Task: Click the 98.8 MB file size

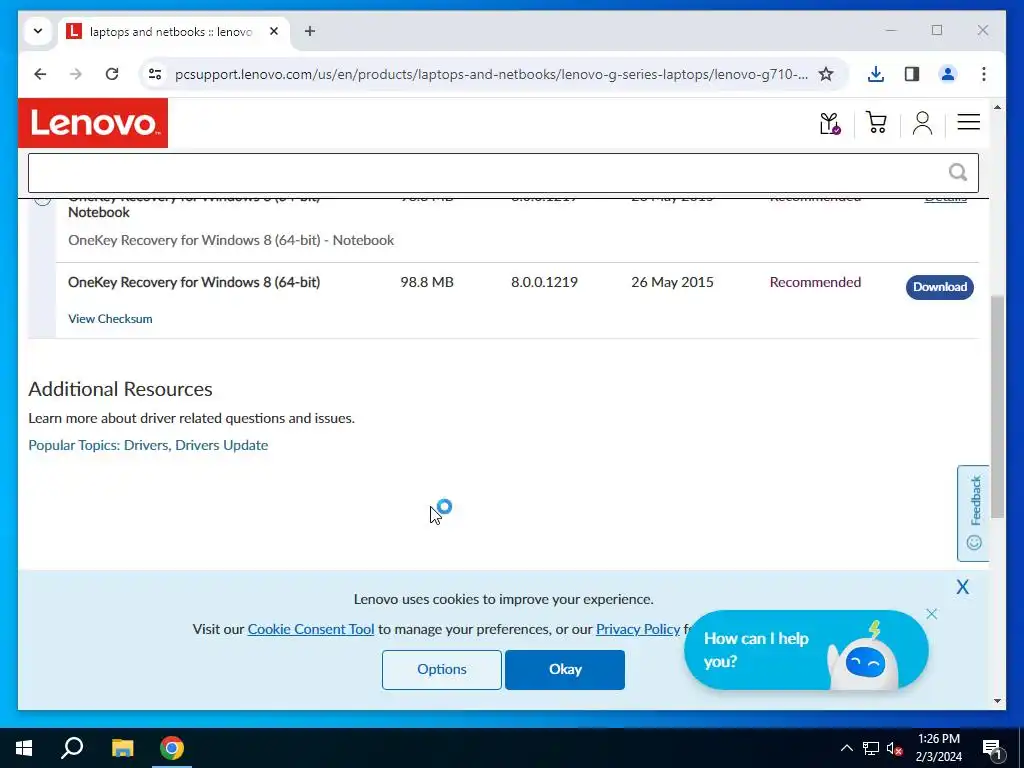Action: click(427, 282)
